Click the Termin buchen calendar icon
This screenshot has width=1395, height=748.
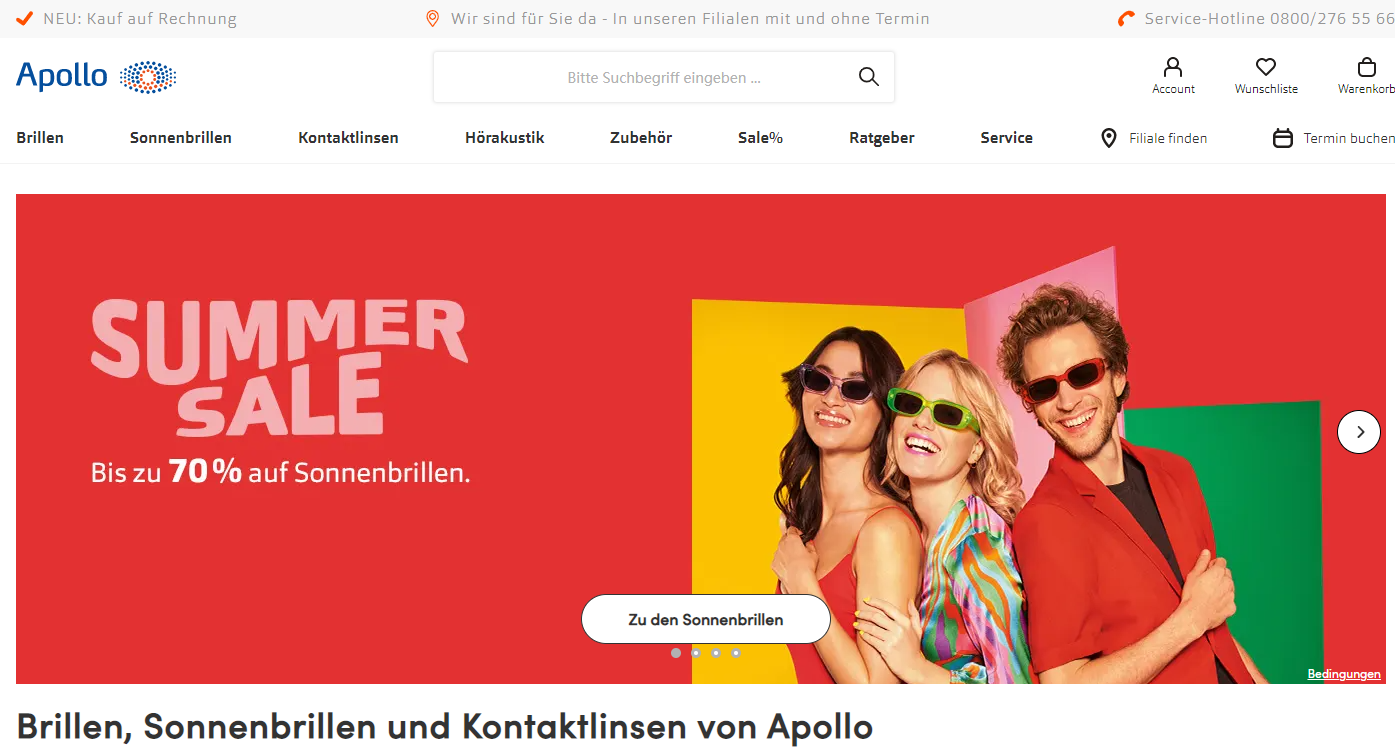tap(1283, 138)
